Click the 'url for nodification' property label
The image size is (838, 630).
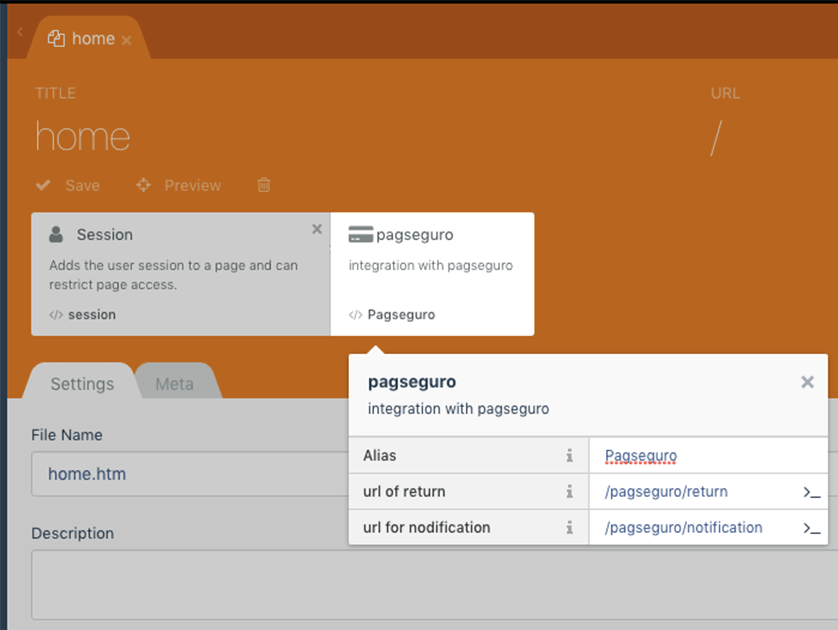point(426,527)
